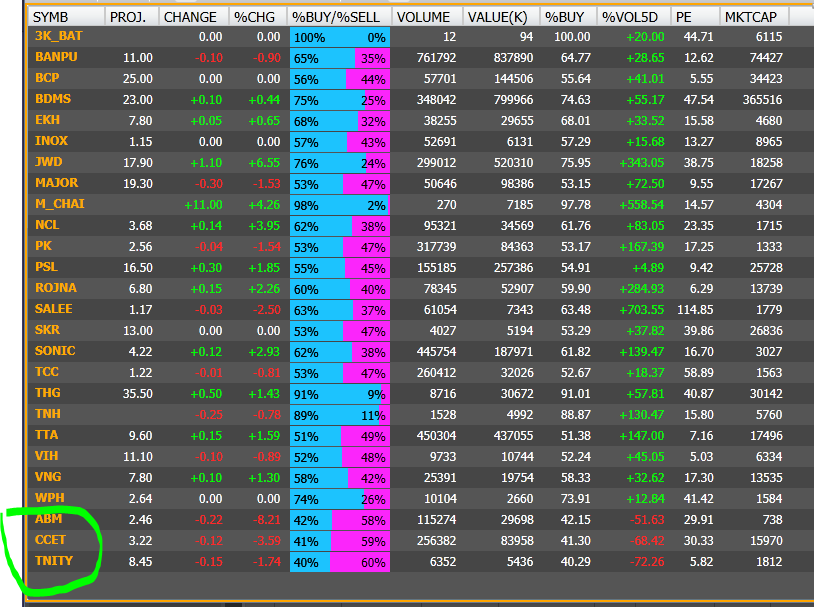Click the VALUE(K) column header
Viewport: 814px width, 607px height.
tap(501, 17)
